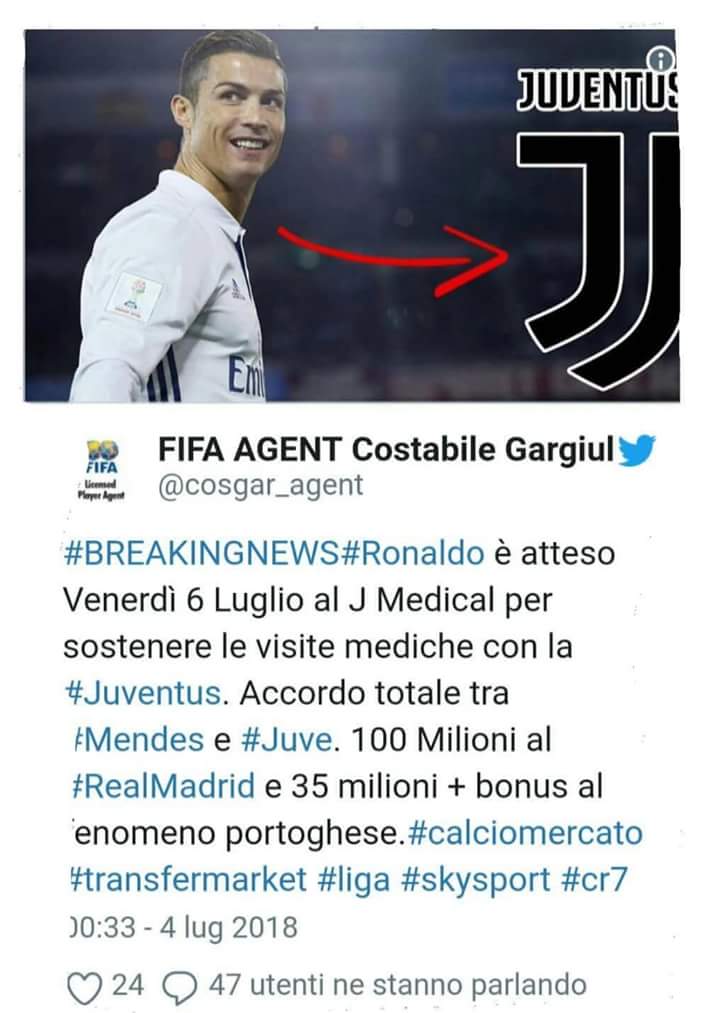This screenshot has height=1013, width=720.
Task: Open the FIFA Licensed Agent avatar
Action: pyautogui.click(x=101, y=470)
